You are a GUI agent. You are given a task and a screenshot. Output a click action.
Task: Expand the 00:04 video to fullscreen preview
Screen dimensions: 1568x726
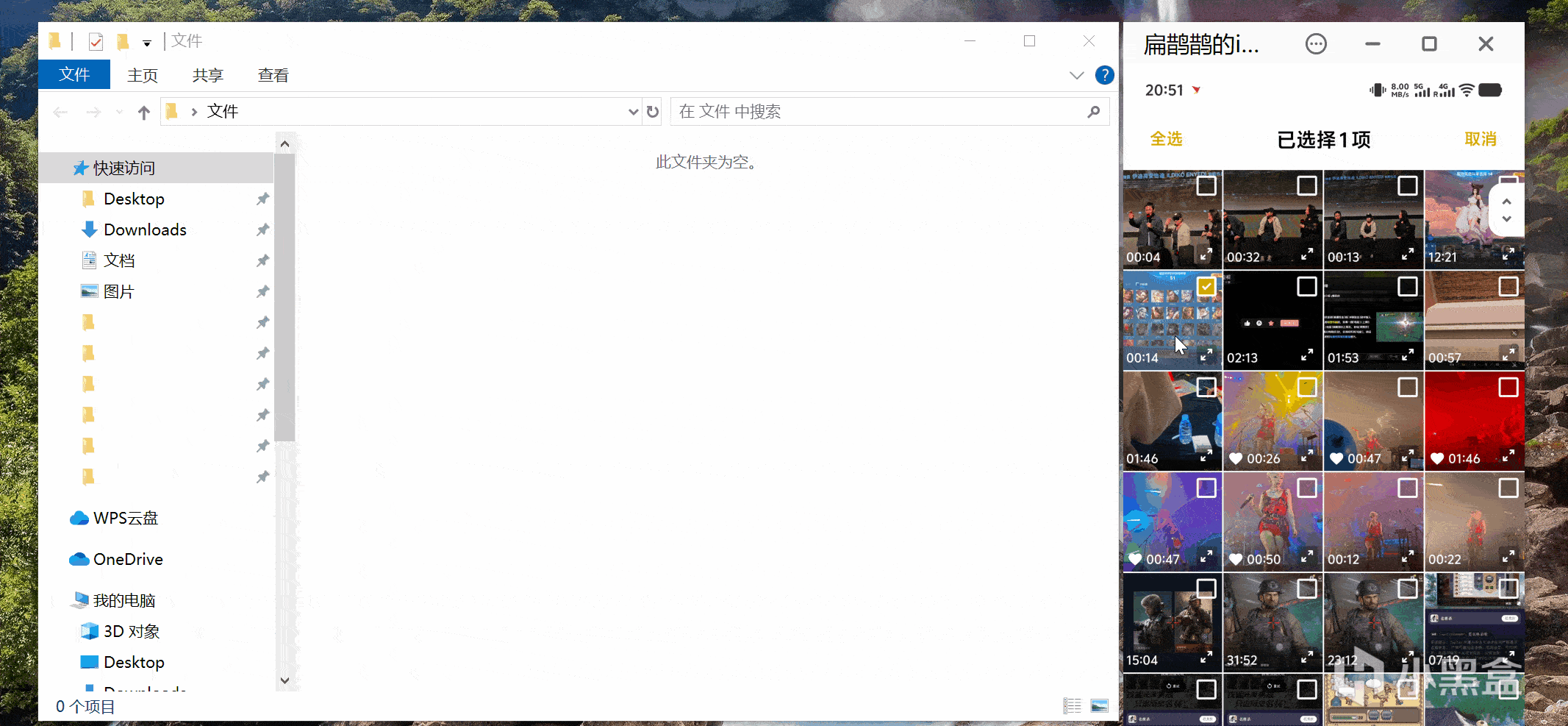[1206, 255]
